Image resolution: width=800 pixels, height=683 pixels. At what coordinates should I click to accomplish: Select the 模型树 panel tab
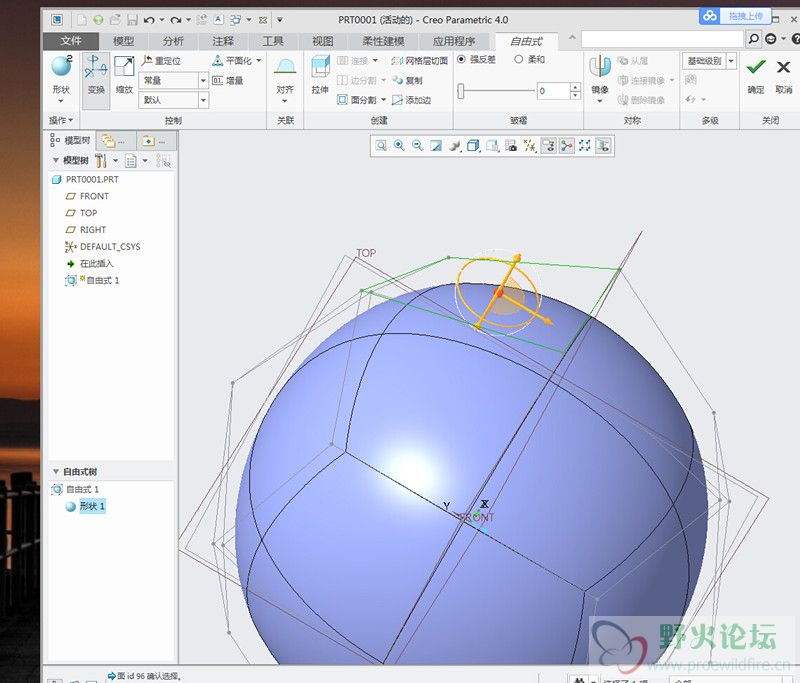click(x=70, y=140)
